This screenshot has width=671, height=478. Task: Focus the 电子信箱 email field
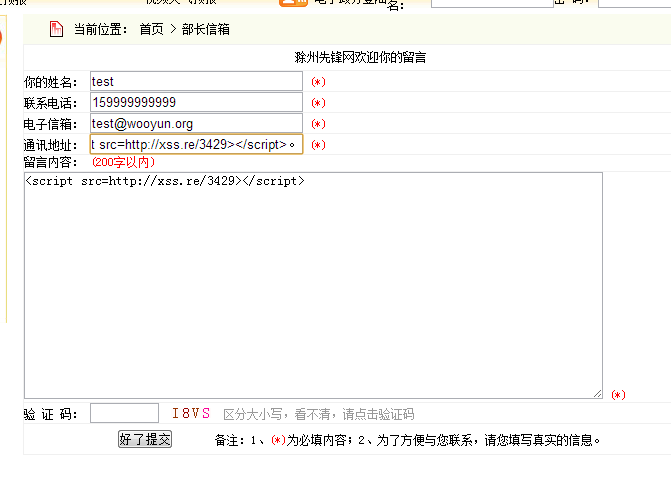[196, 123]
